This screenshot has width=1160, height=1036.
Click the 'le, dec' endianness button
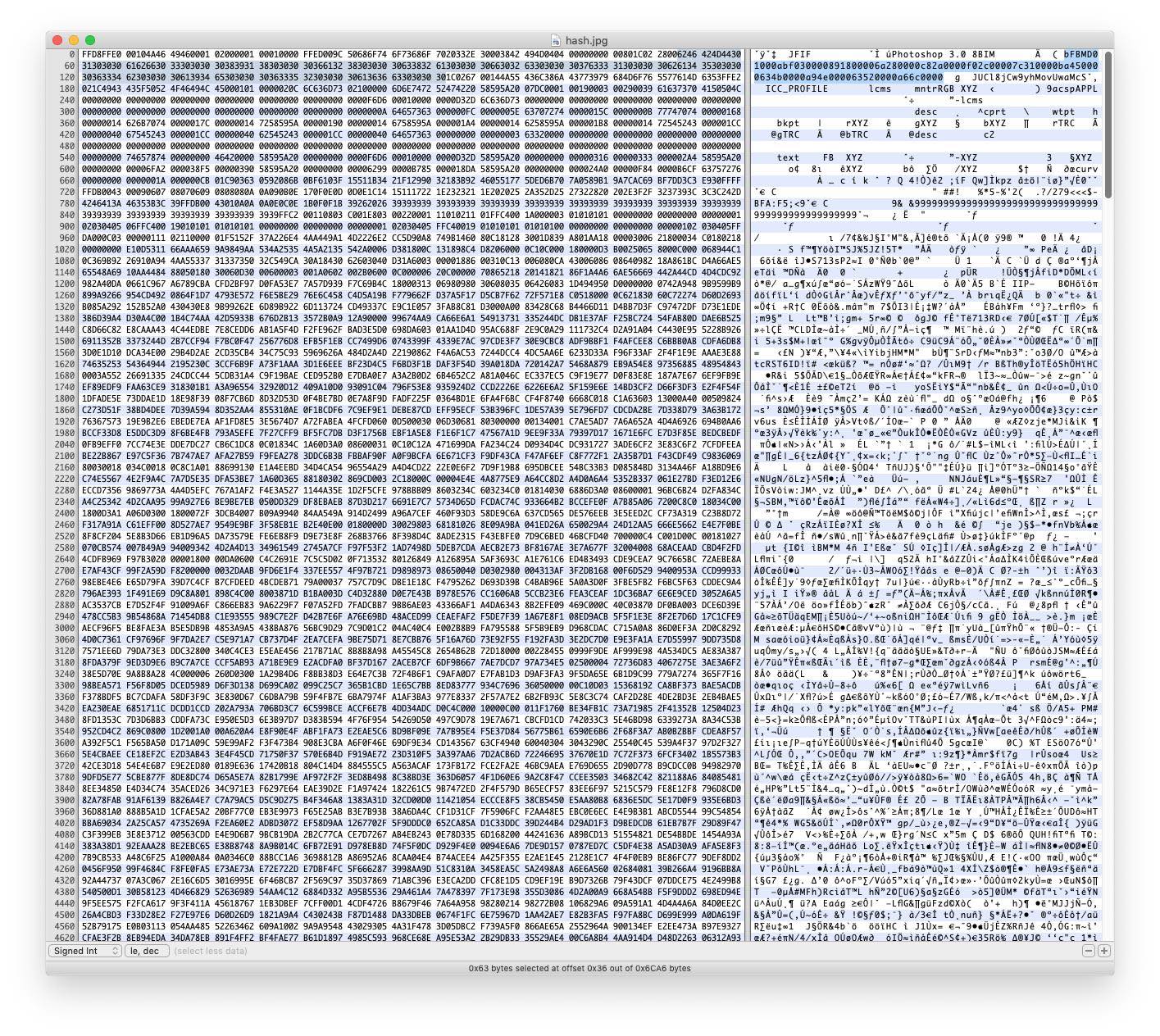point(147,951)
